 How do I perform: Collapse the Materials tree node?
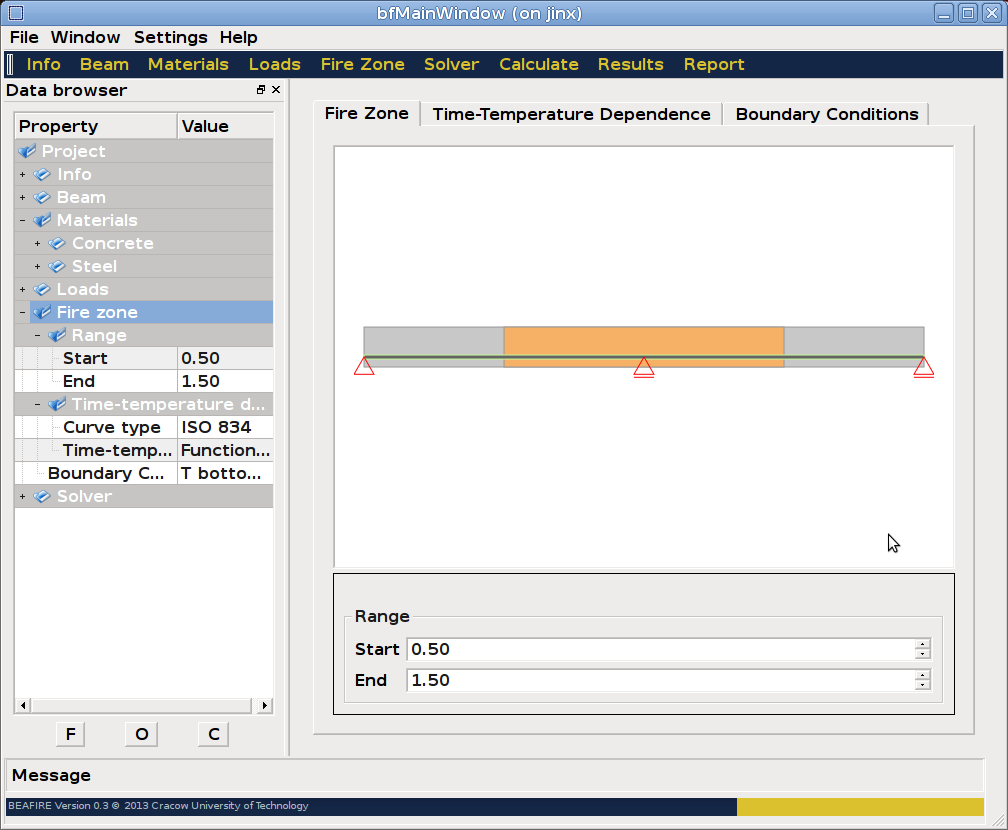[22, 220]
